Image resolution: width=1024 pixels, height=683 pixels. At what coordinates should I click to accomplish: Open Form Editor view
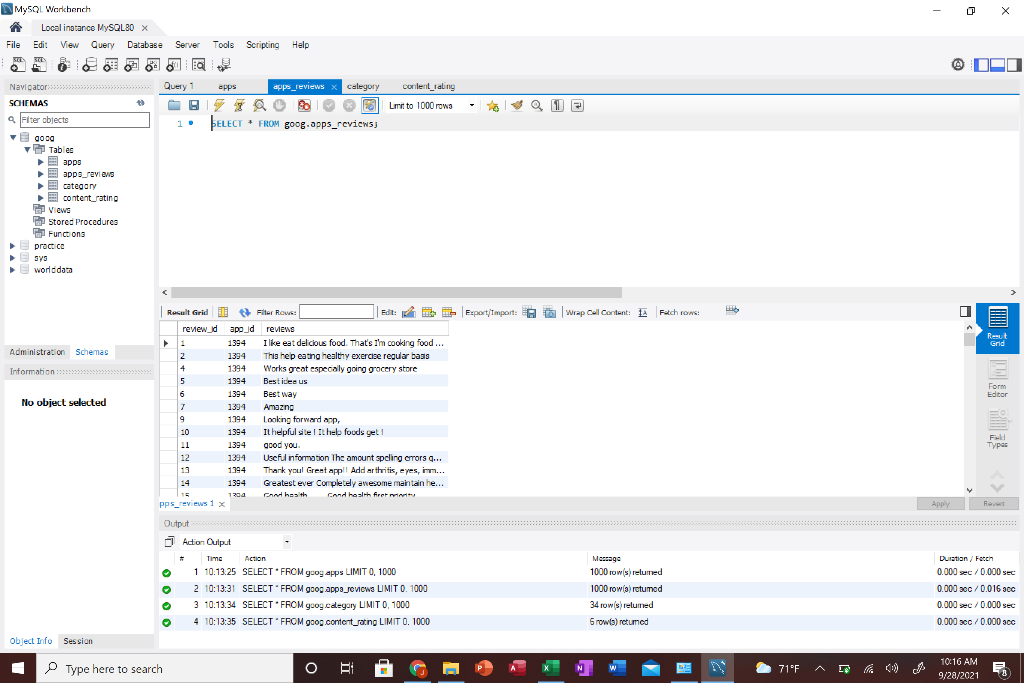coord(997,378)
